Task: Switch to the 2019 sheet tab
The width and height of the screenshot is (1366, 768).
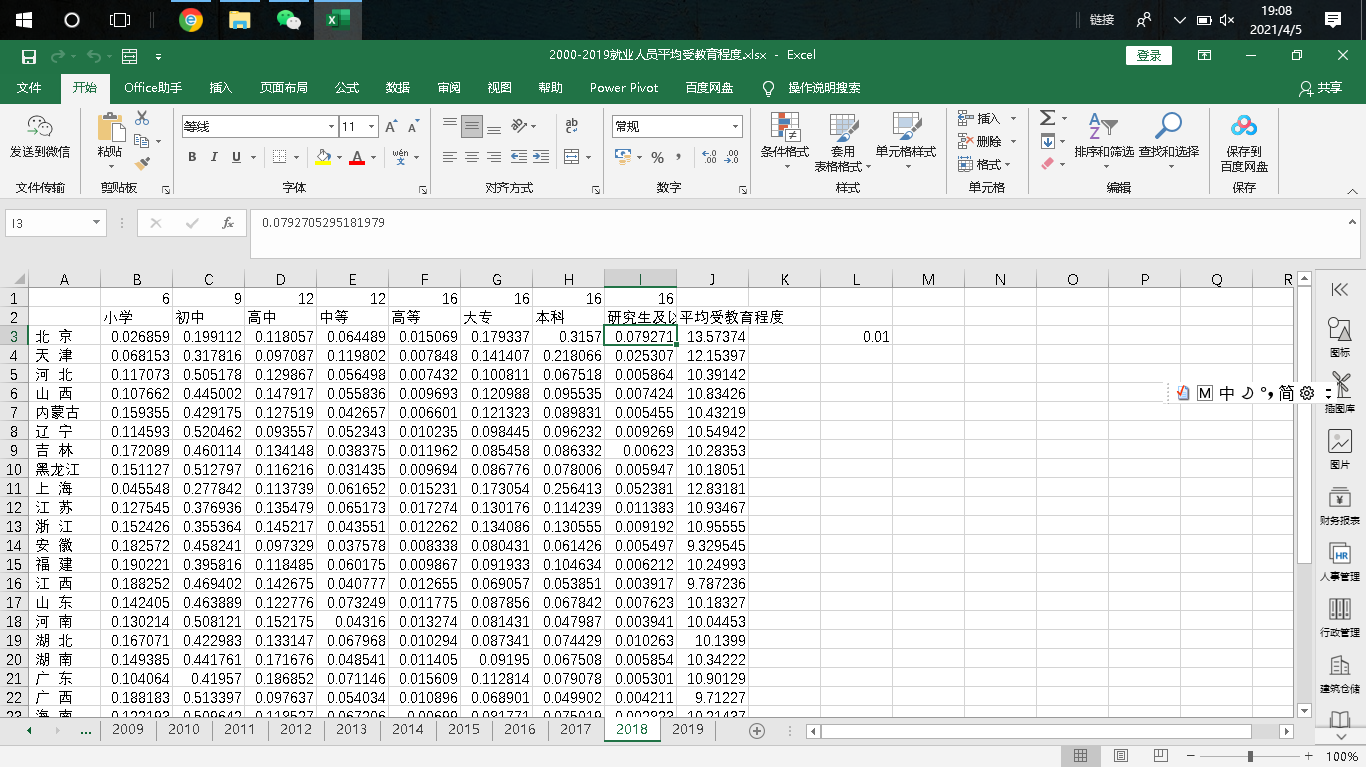Action: (x=687, y=729)
